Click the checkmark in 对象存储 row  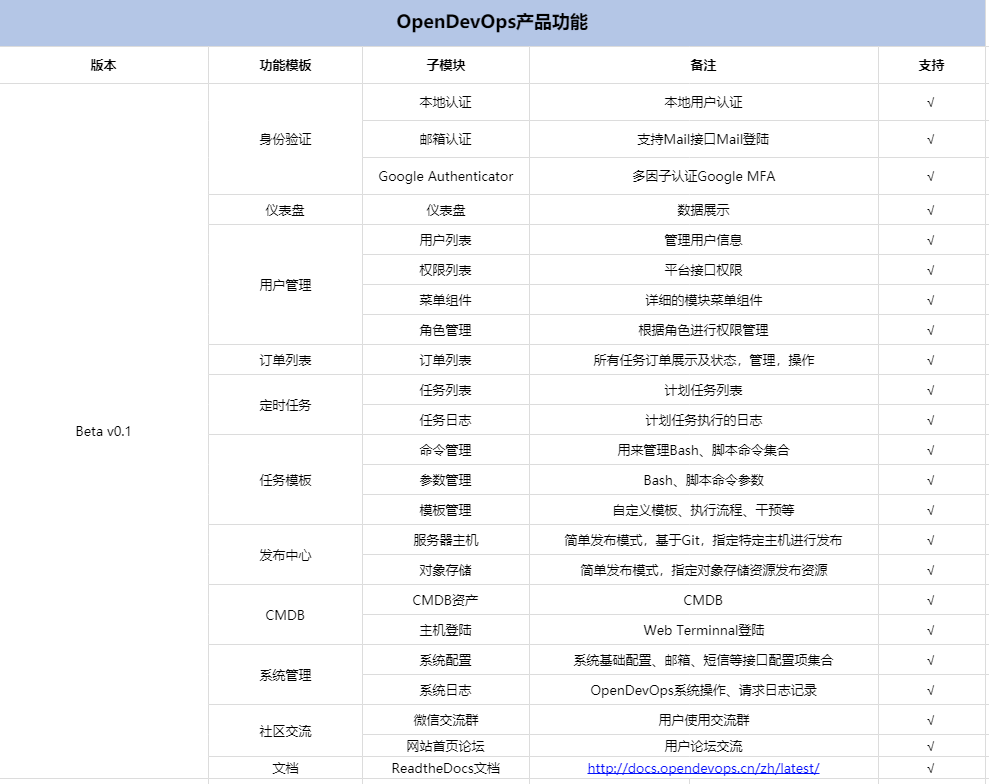(931, 570)
